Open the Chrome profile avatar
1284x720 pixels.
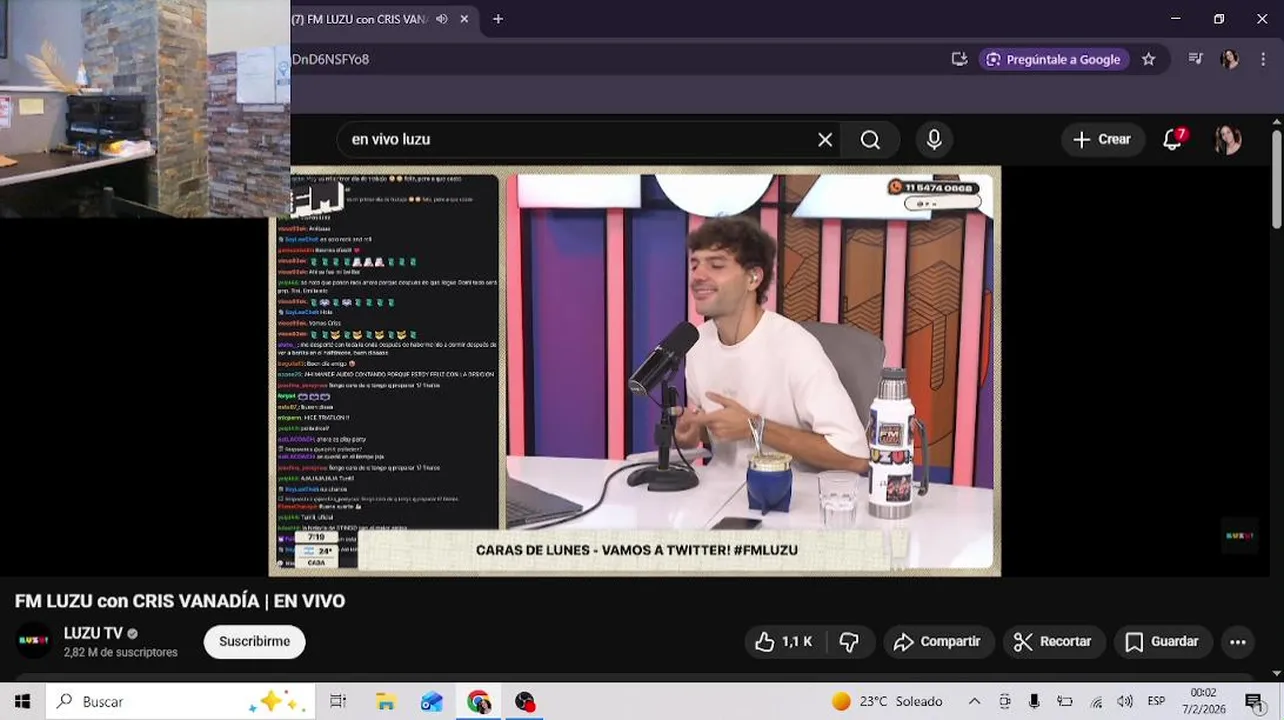(x=1229, y=59)
